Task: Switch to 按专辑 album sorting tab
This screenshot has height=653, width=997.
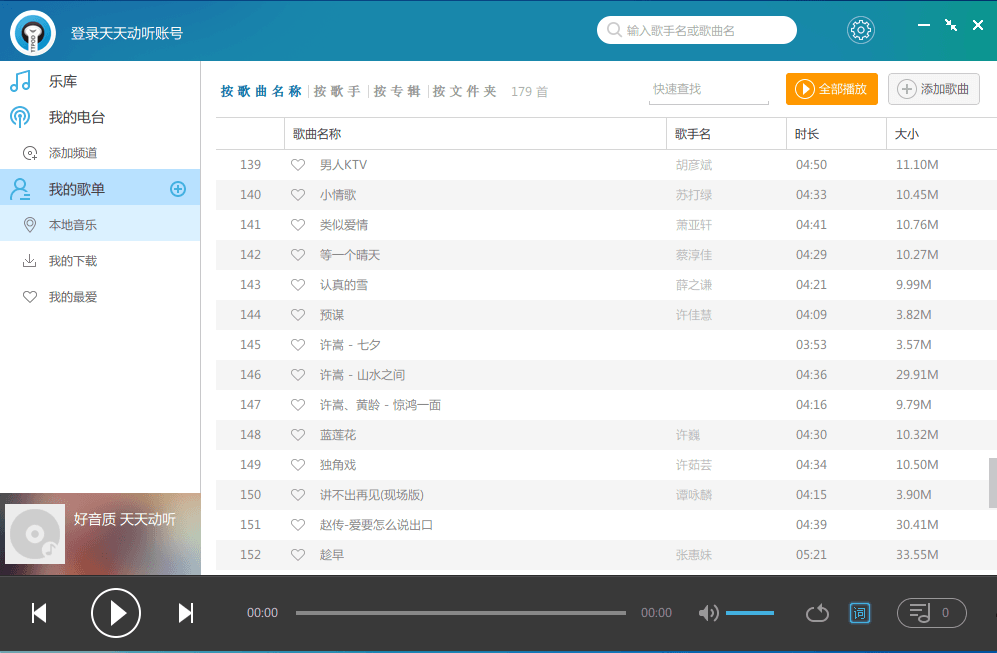Action: click(397, 91)
